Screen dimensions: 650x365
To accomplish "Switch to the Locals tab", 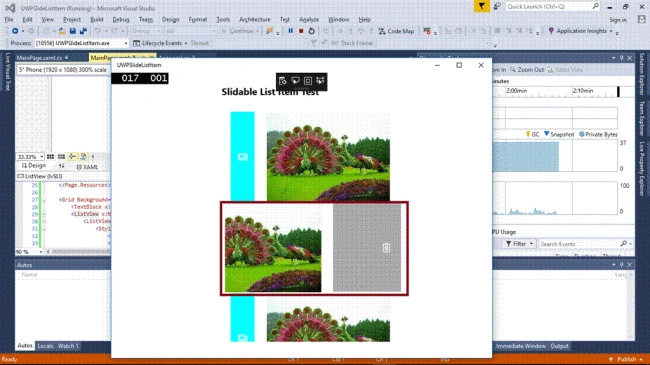I will 45,346.
